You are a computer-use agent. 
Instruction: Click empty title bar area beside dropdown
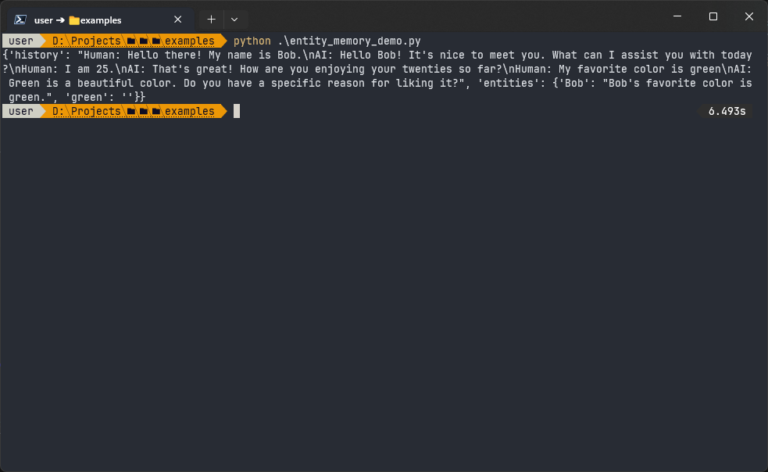[x=450, y=18]
